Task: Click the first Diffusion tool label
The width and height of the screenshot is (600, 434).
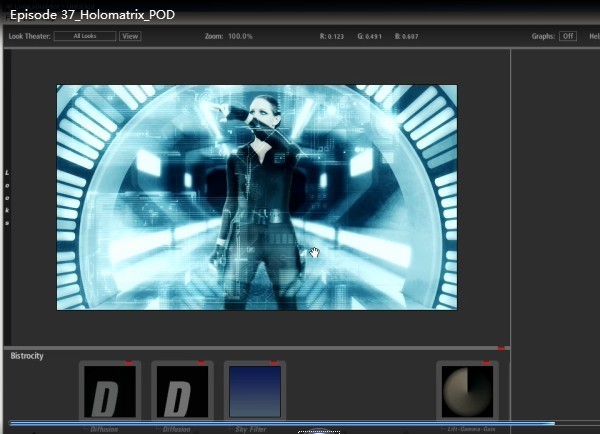Action: (x=104, y=429)
